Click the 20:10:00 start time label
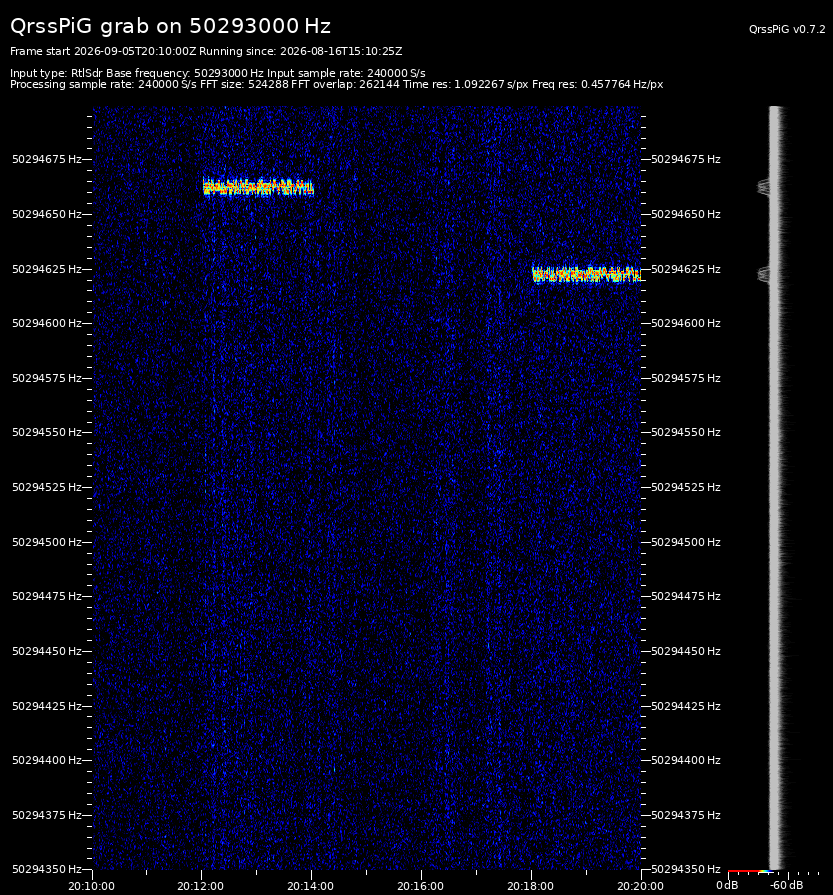The image size is (833, 895). 91,886
